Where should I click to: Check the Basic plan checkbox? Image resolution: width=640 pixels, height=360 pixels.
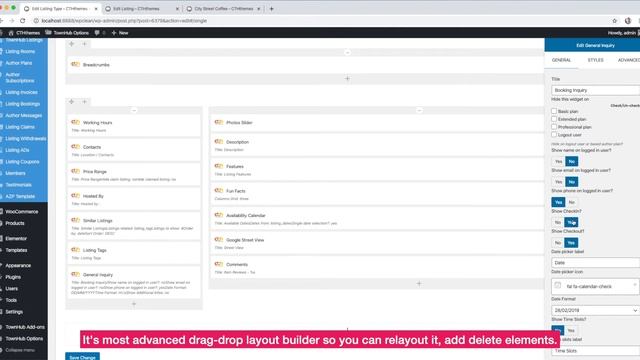click(x=554, y=111)
